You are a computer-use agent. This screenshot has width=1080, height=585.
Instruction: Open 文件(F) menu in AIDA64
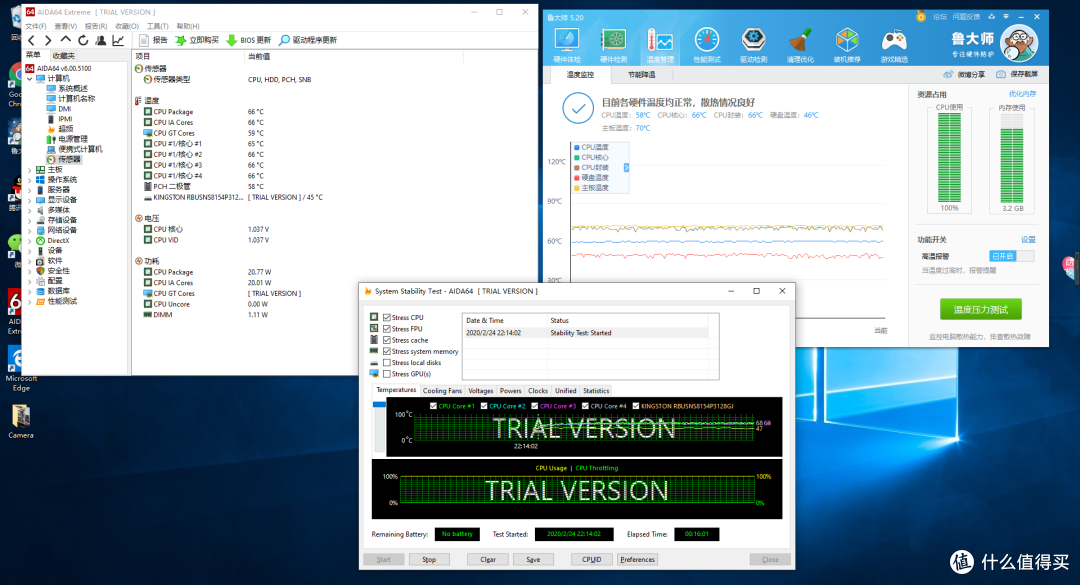[36, 26]
